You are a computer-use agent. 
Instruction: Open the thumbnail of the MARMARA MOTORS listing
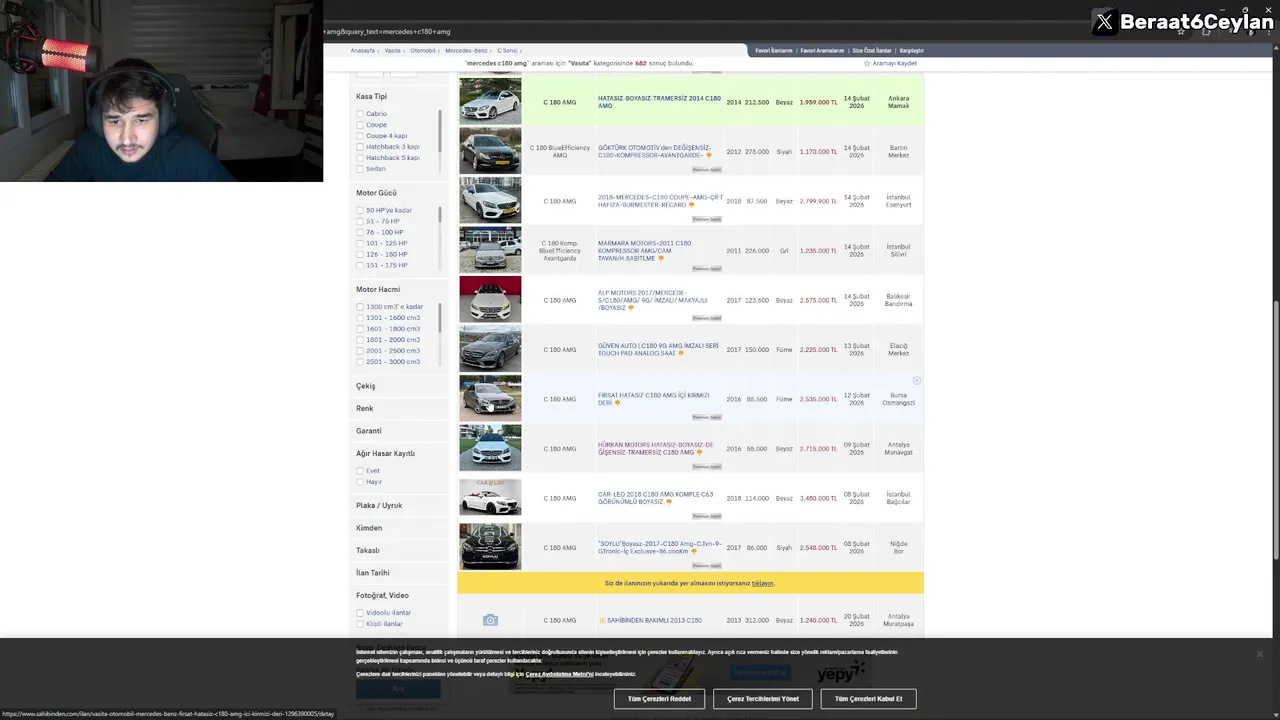[x=490, y=250]
